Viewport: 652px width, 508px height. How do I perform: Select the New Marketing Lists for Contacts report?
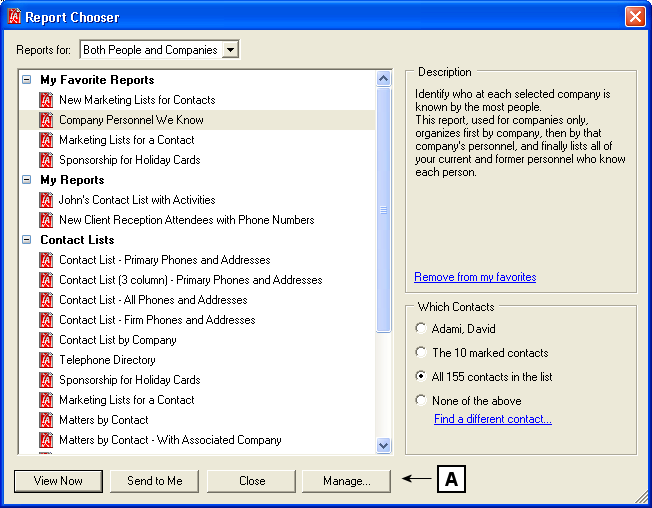click(x=137, y=100)
